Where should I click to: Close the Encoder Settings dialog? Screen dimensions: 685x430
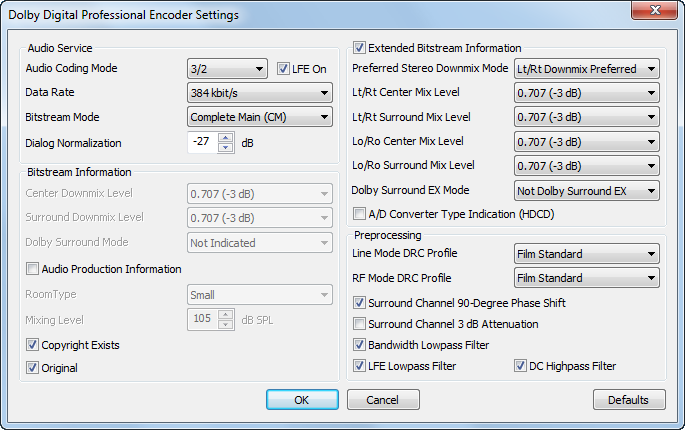(654, 10)
